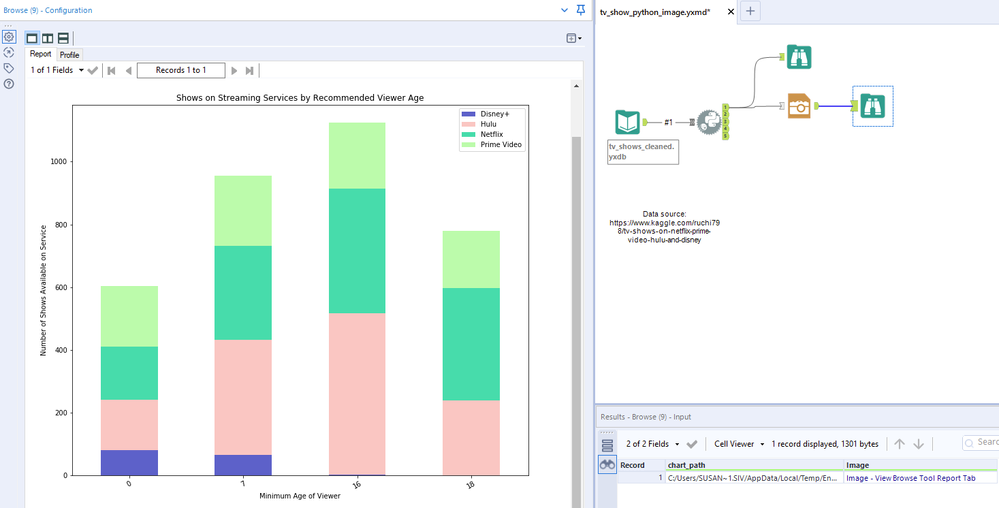Click Prime Video legend color swatch

468,145
